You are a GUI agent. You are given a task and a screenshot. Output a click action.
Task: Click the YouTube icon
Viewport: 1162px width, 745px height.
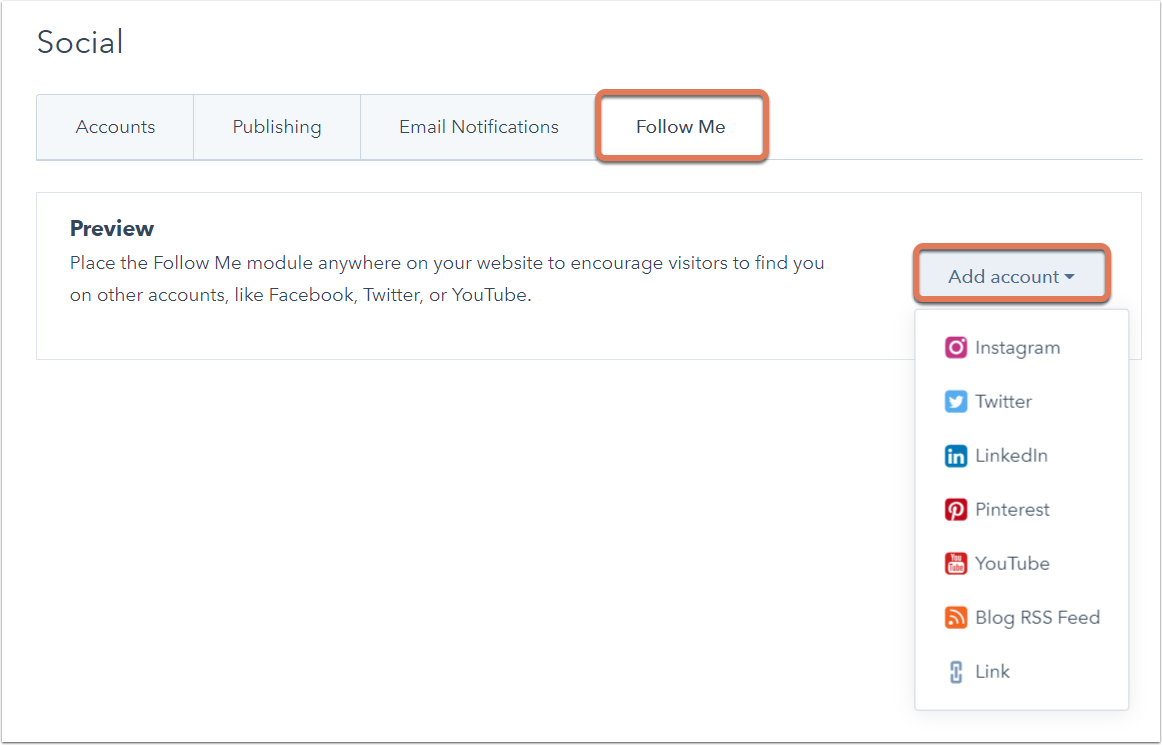pyautogui.click(x=955, y=563)
